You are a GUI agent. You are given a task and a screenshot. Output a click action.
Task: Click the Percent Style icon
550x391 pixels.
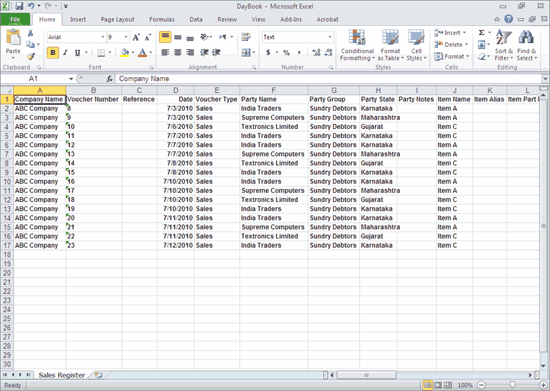[x=287, y=53]
